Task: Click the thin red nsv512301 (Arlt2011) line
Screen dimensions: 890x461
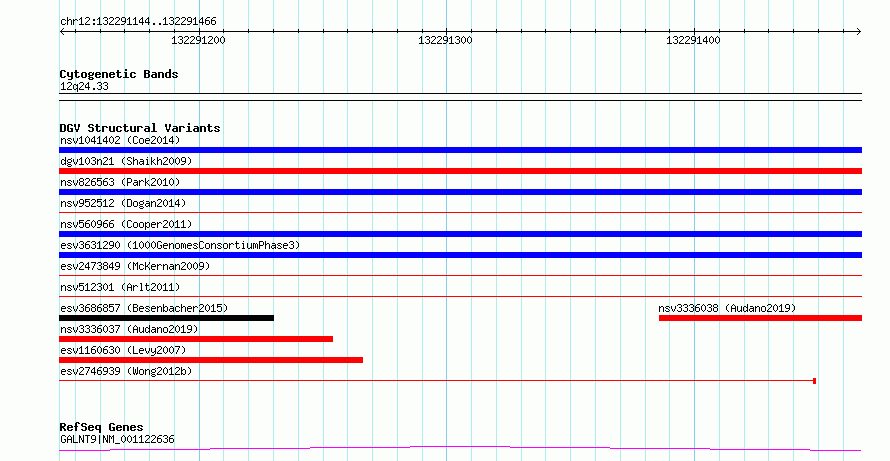Action: [x=460, y=297]
